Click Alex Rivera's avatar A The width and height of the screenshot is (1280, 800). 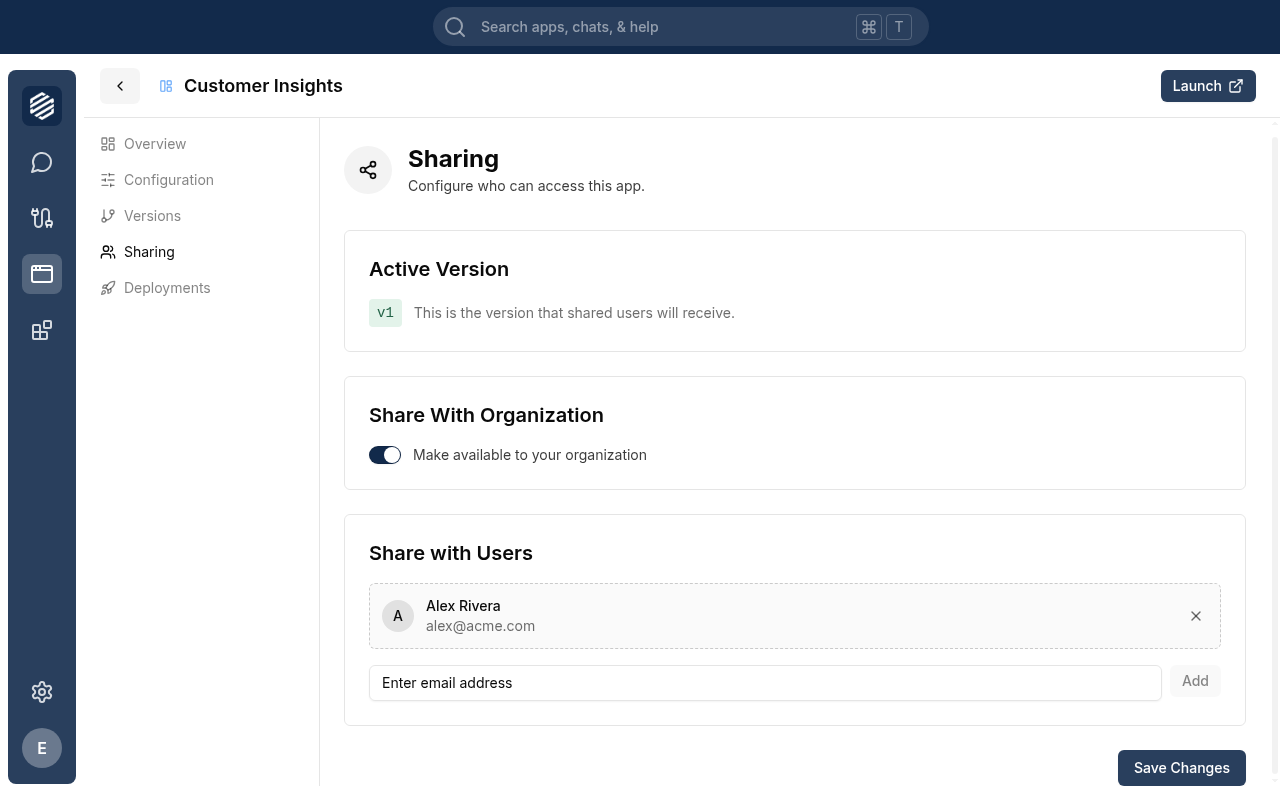(x=398, y=616)
